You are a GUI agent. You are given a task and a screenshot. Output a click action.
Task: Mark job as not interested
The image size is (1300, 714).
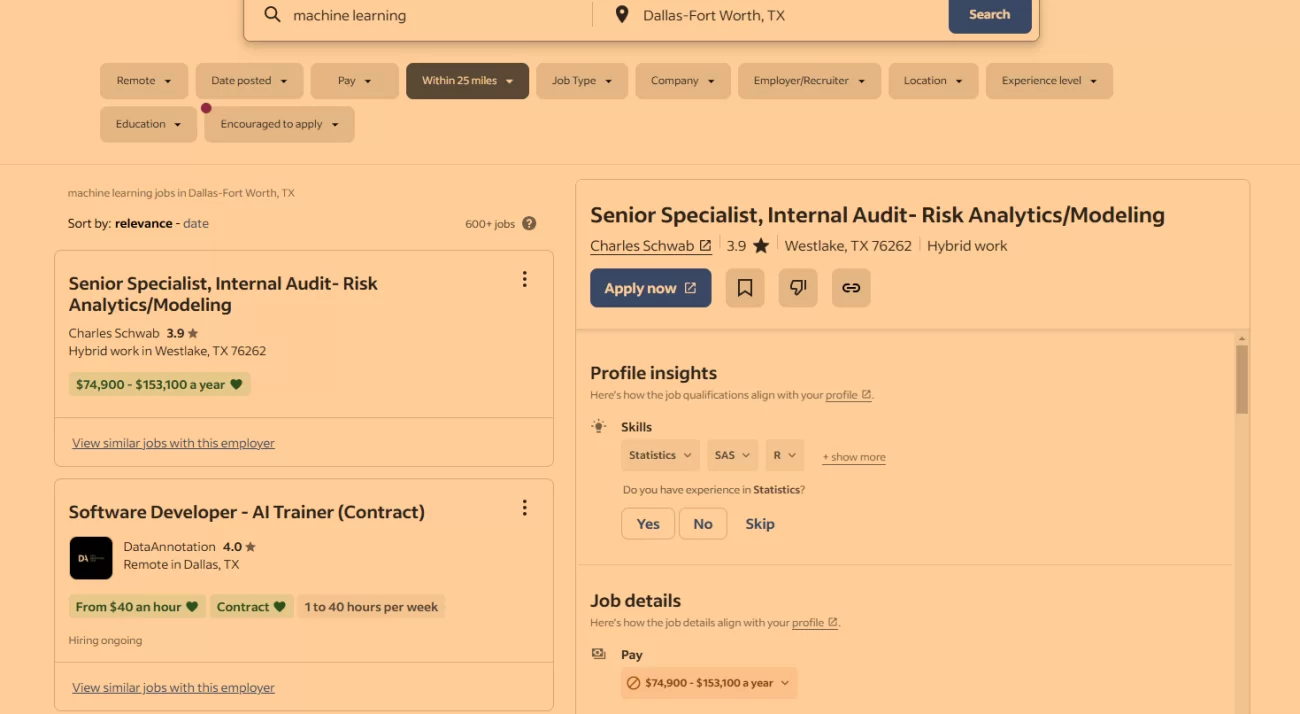pyautogui.click(x=798, y=288)
